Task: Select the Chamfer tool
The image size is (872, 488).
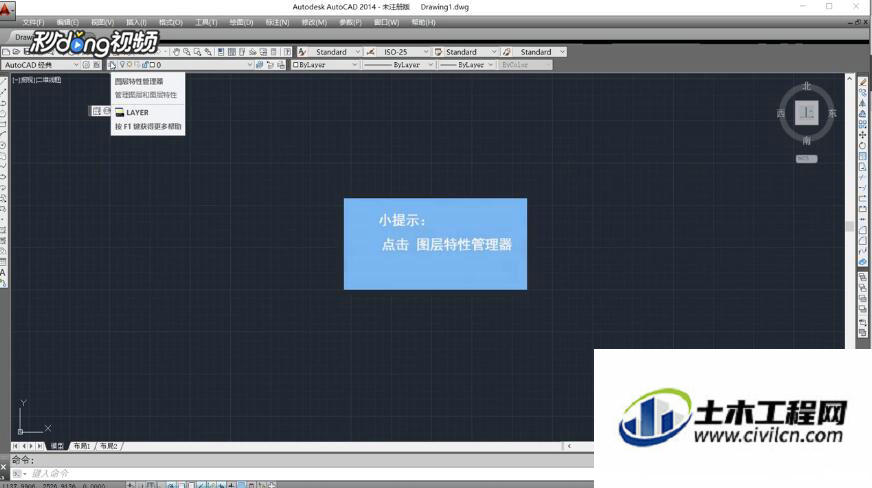Action: [863, 230]
